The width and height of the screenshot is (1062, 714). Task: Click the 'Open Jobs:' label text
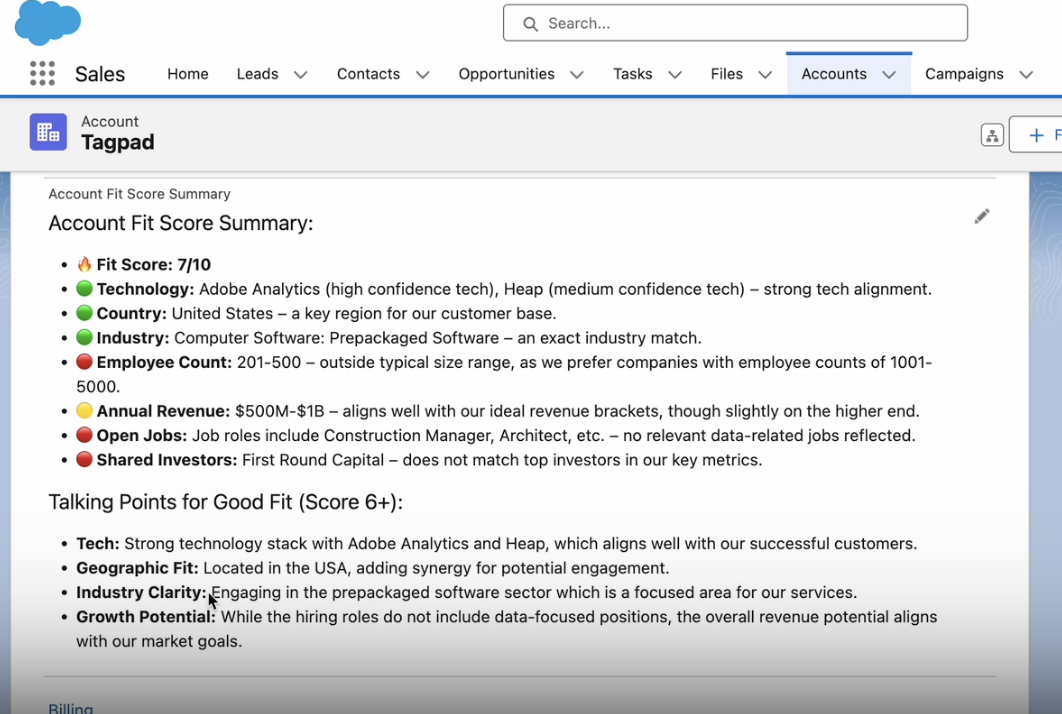click(x=142, y=436)
